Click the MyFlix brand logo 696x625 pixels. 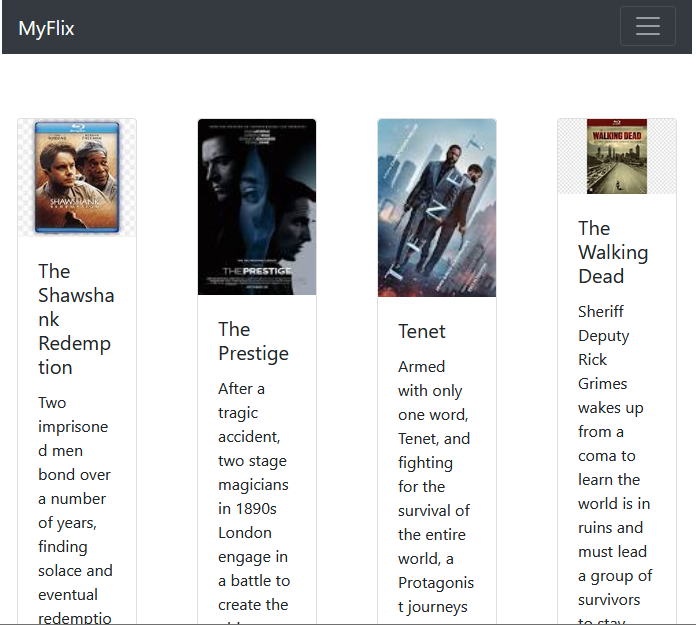tap(46, 28)
